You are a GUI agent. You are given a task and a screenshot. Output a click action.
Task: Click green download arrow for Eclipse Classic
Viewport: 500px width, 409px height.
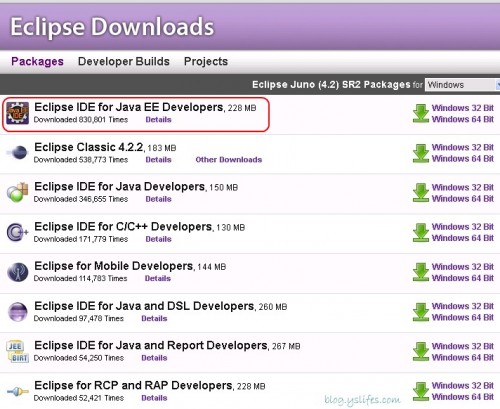421,153
